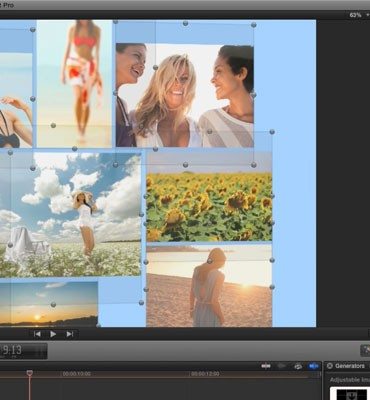Click top-right handle above laughing women photo
Screen dimensions: 370x400
(x=254, y=25)
